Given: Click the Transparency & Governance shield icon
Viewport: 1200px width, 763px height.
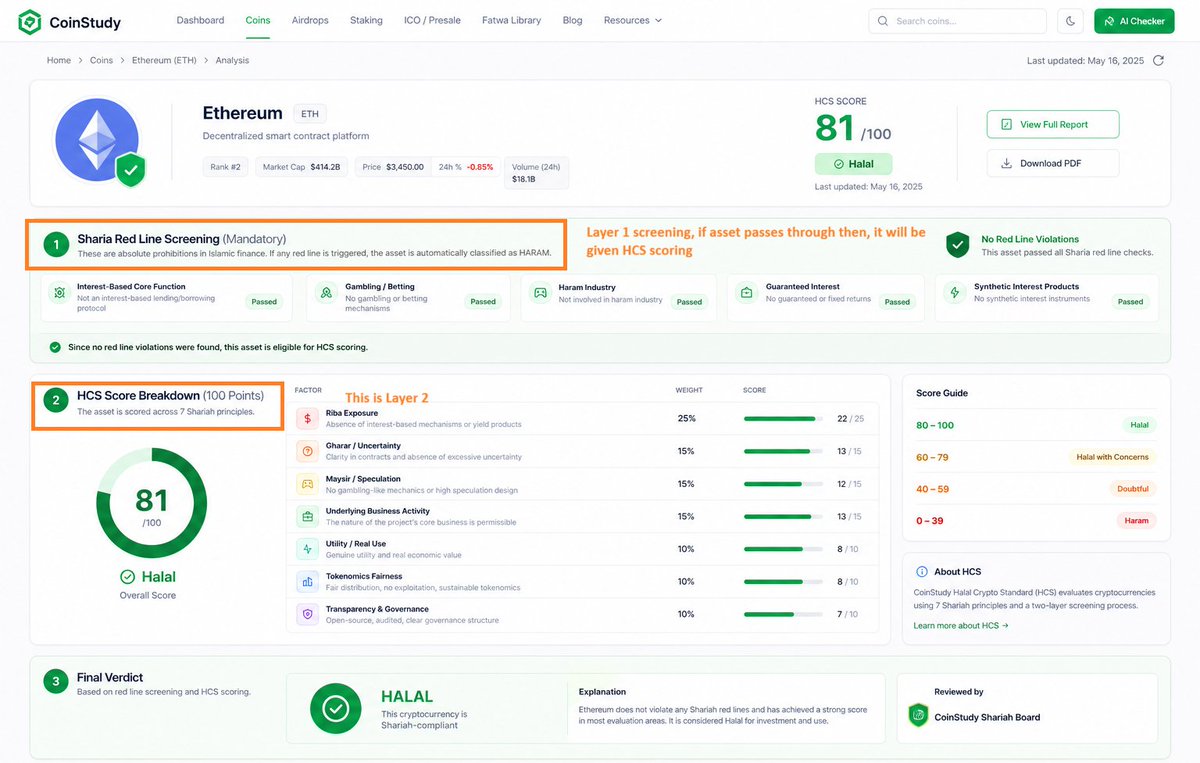Looking at the screenshot, I should [307, 614].
